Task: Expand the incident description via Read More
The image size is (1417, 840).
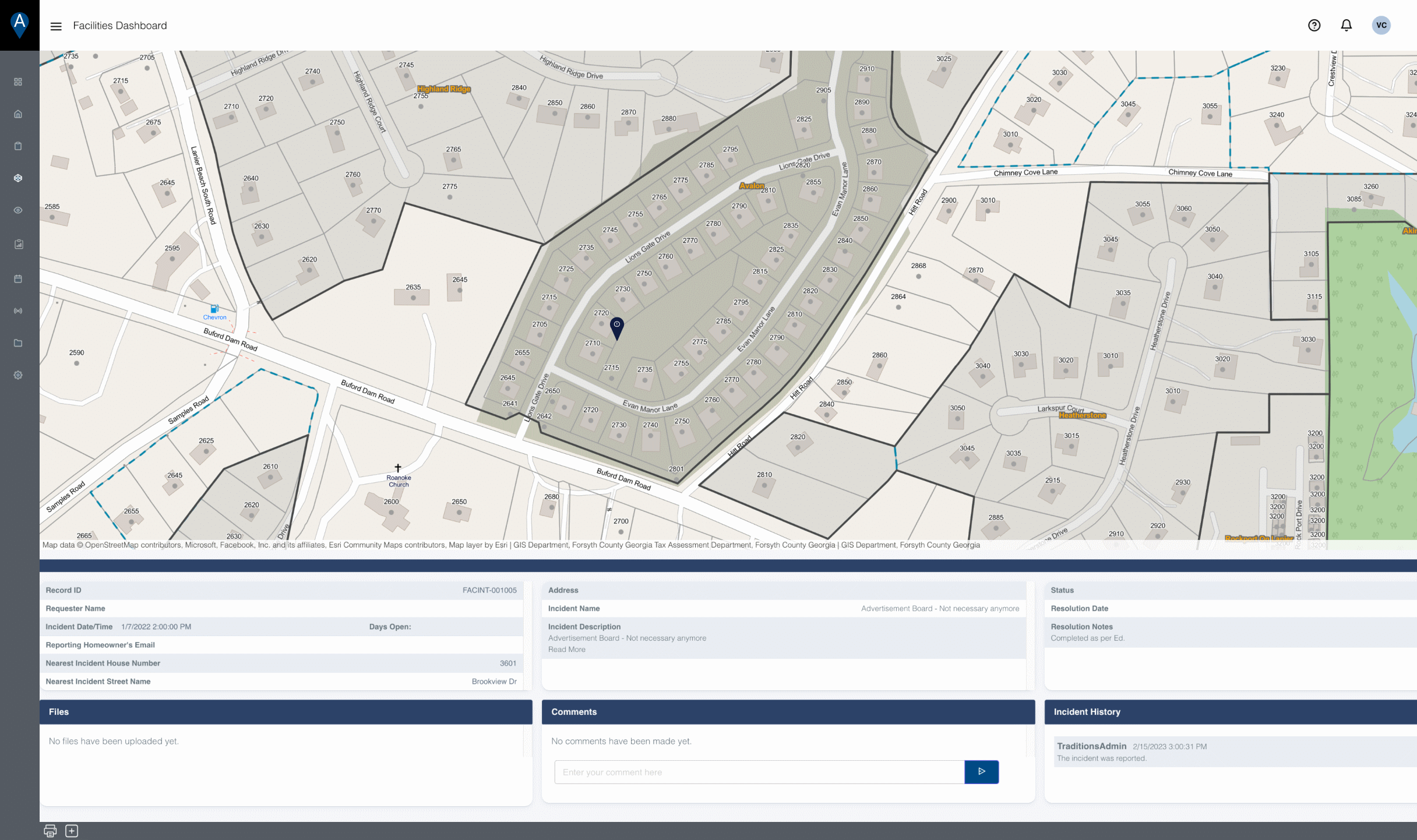Action: pyautogui.click(x=566, y=649)
